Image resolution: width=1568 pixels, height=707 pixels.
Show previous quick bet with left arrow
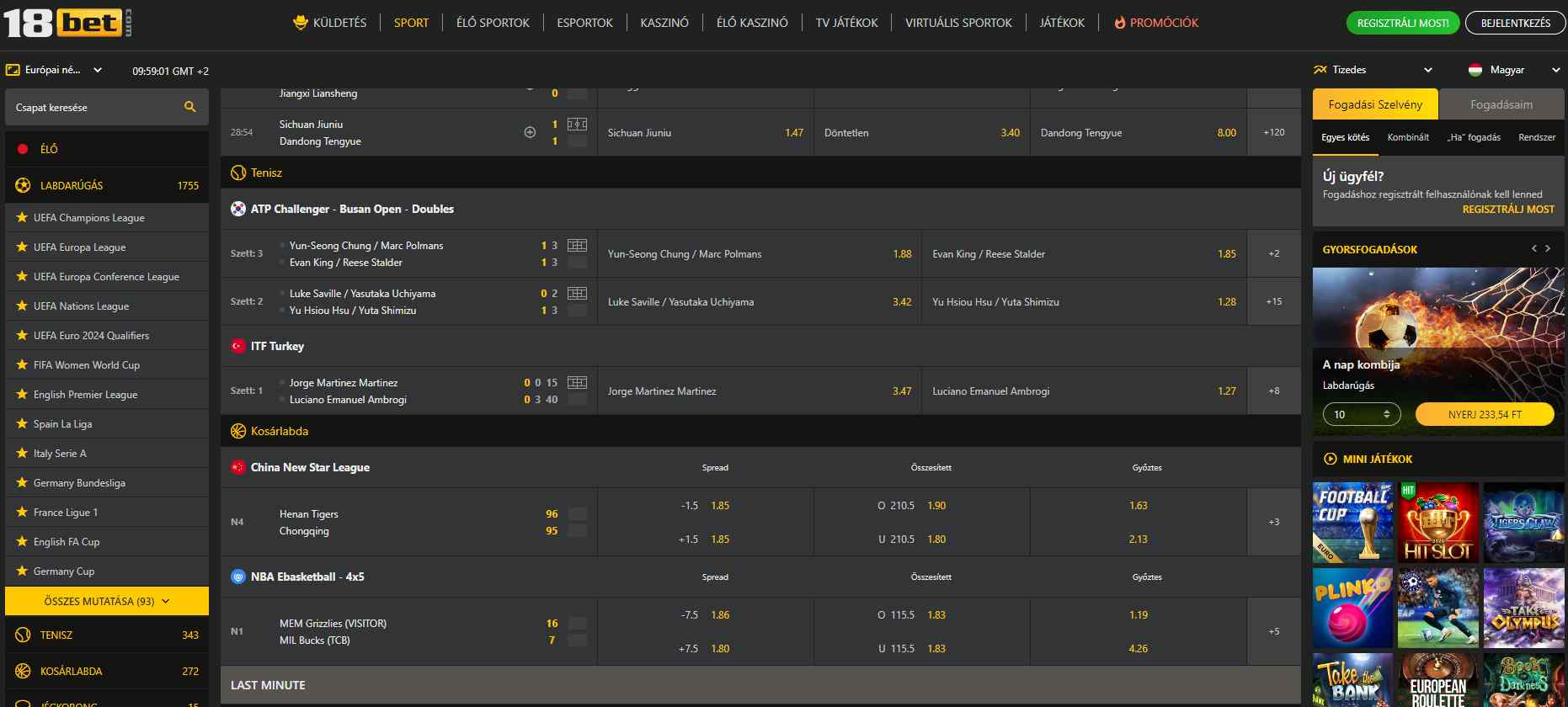tap(1534, 248)
